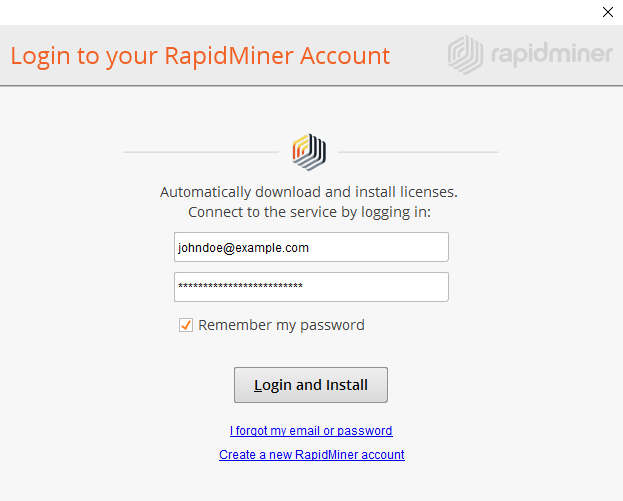This screenshot has width=623, height=501.
Task: Click on the password asterisks
Action: click(x=240, y=287)
